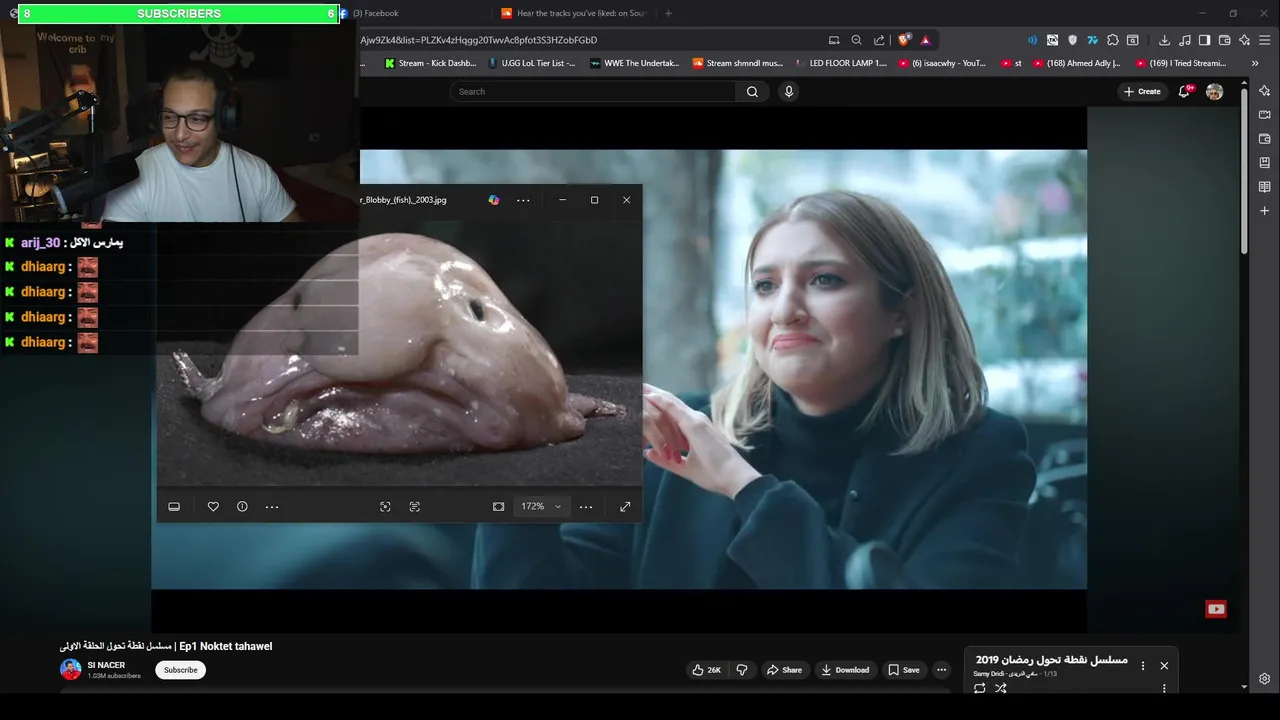This screenshot has height=720, width=1280.
Task: Toggle playlist shuffle icon
Action: (1001, 688)
